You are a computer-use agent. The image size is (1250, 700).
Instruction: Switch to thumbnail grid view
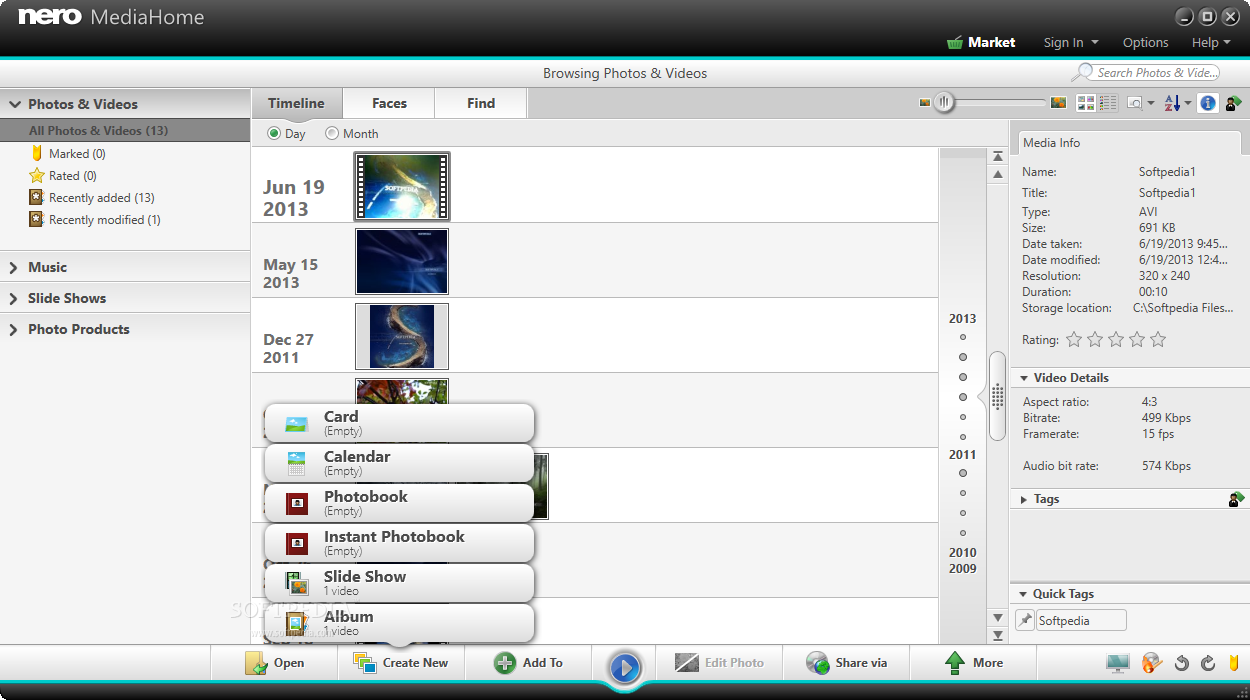[1086, 103]
